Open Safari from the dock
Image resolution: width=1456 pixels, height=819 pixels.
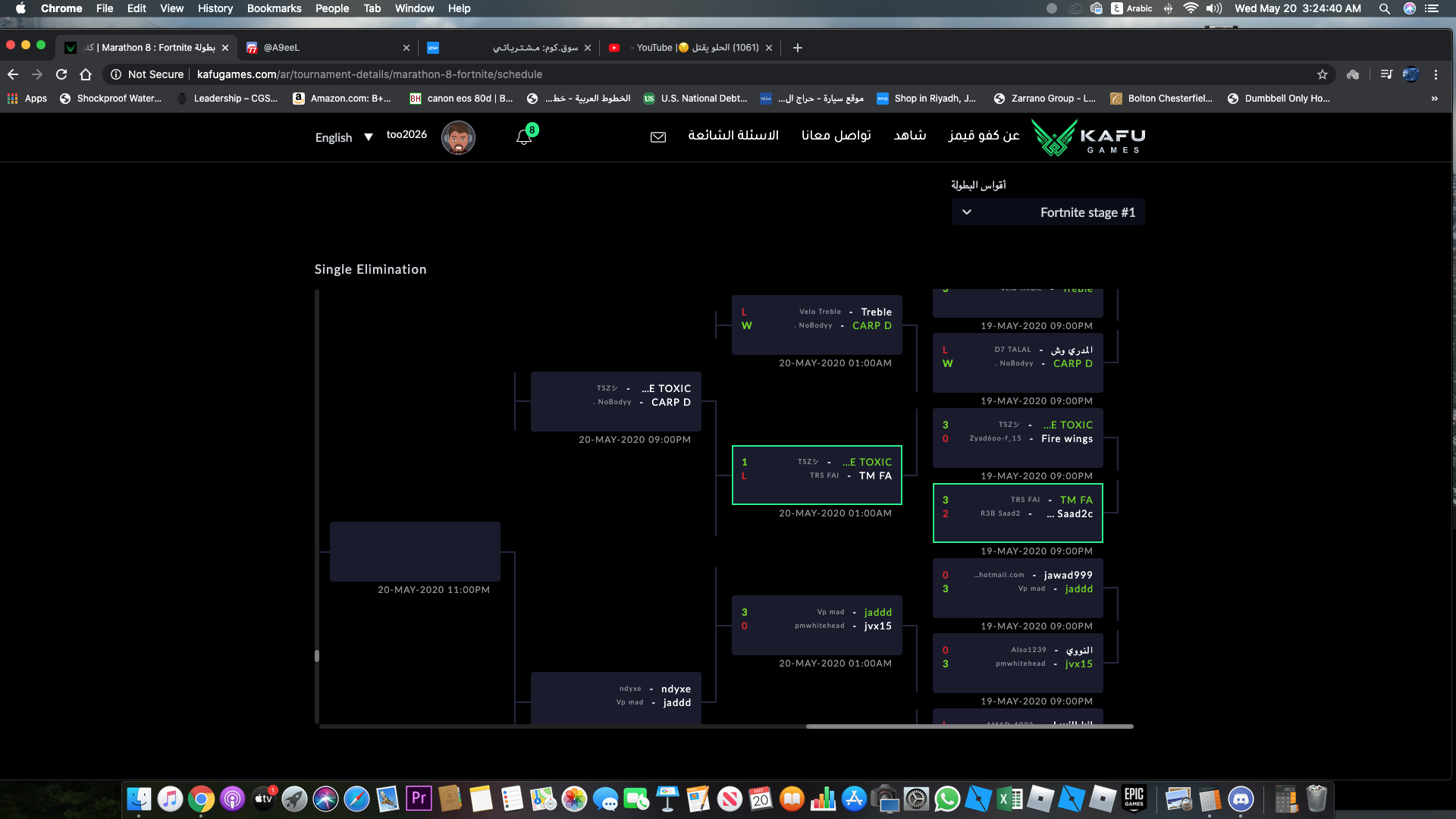(x=356, y=799)
